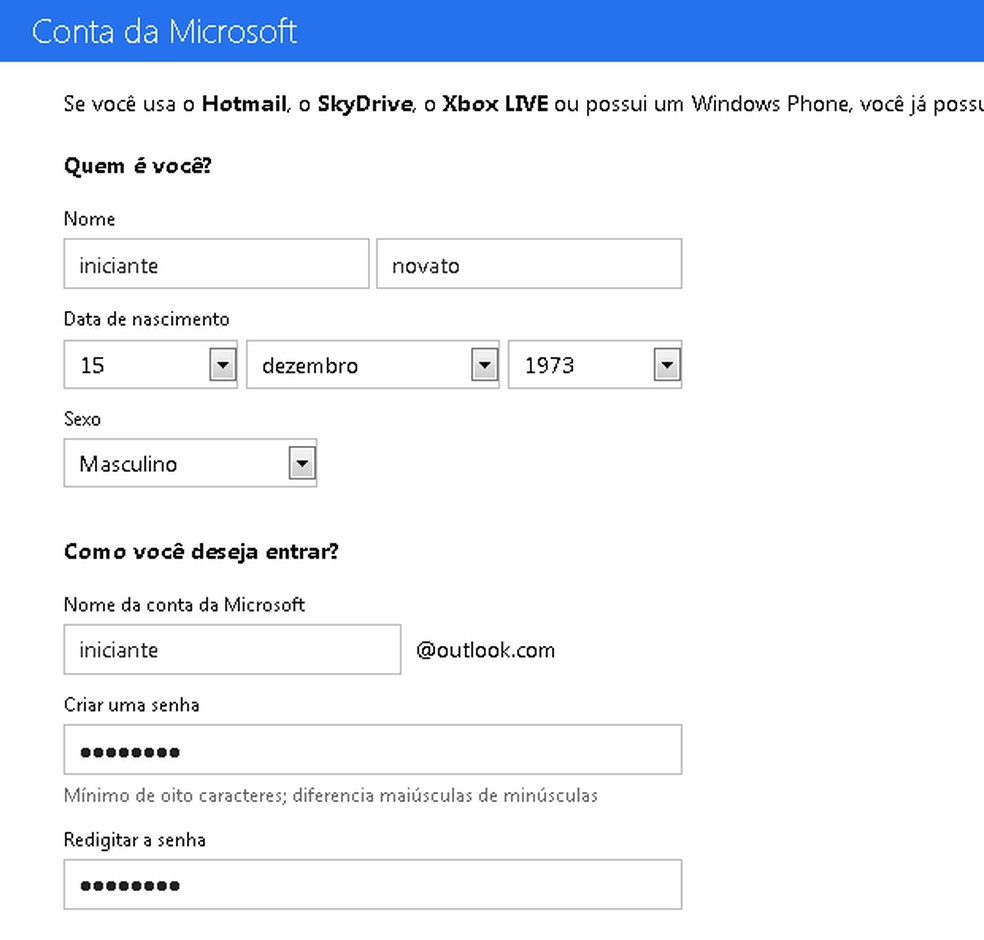Click the password minimum characters hint text
This screenshot has width=984, height=940.
(330, 796)
